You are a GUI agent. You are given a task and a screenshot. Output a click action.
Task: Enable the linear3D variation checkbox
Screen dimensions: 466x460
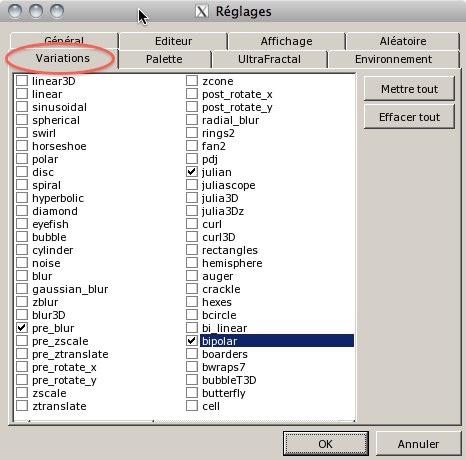click(22, 81)
